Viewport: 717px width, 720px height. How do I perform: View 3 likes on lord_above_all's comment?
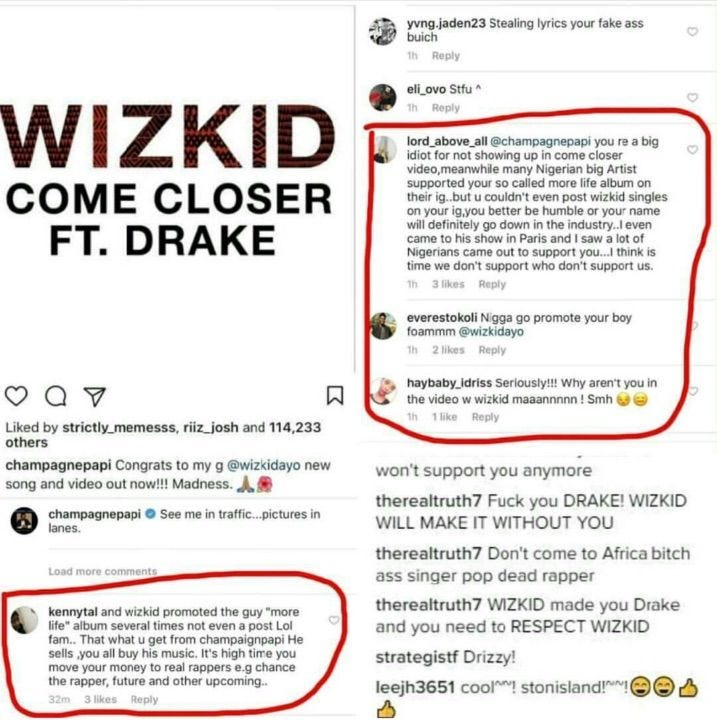pyautogui.click(x=448, y=284)
